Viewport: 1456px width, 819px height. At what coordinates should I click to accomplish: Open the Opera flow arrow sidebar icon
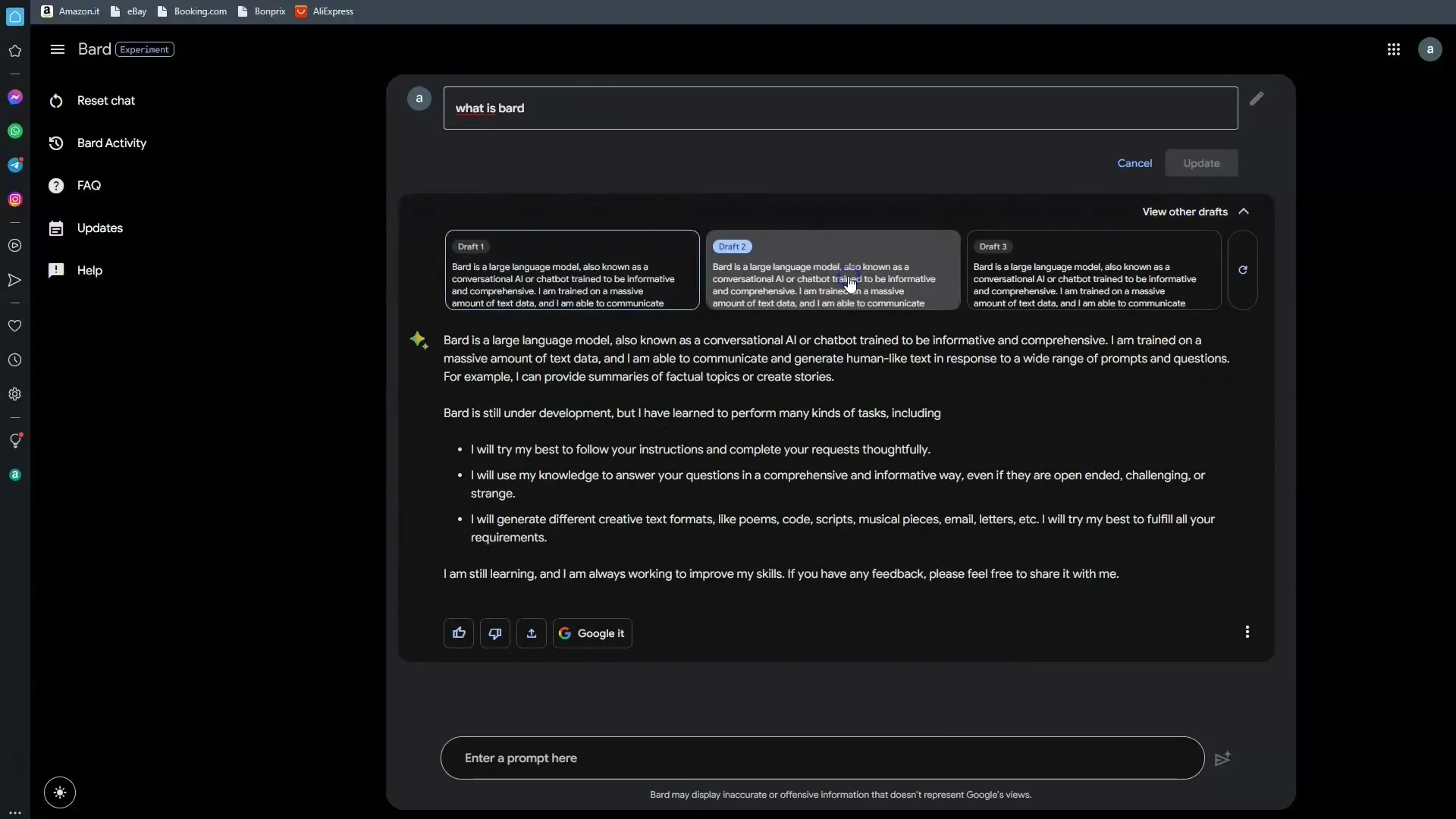coord(15,281)
